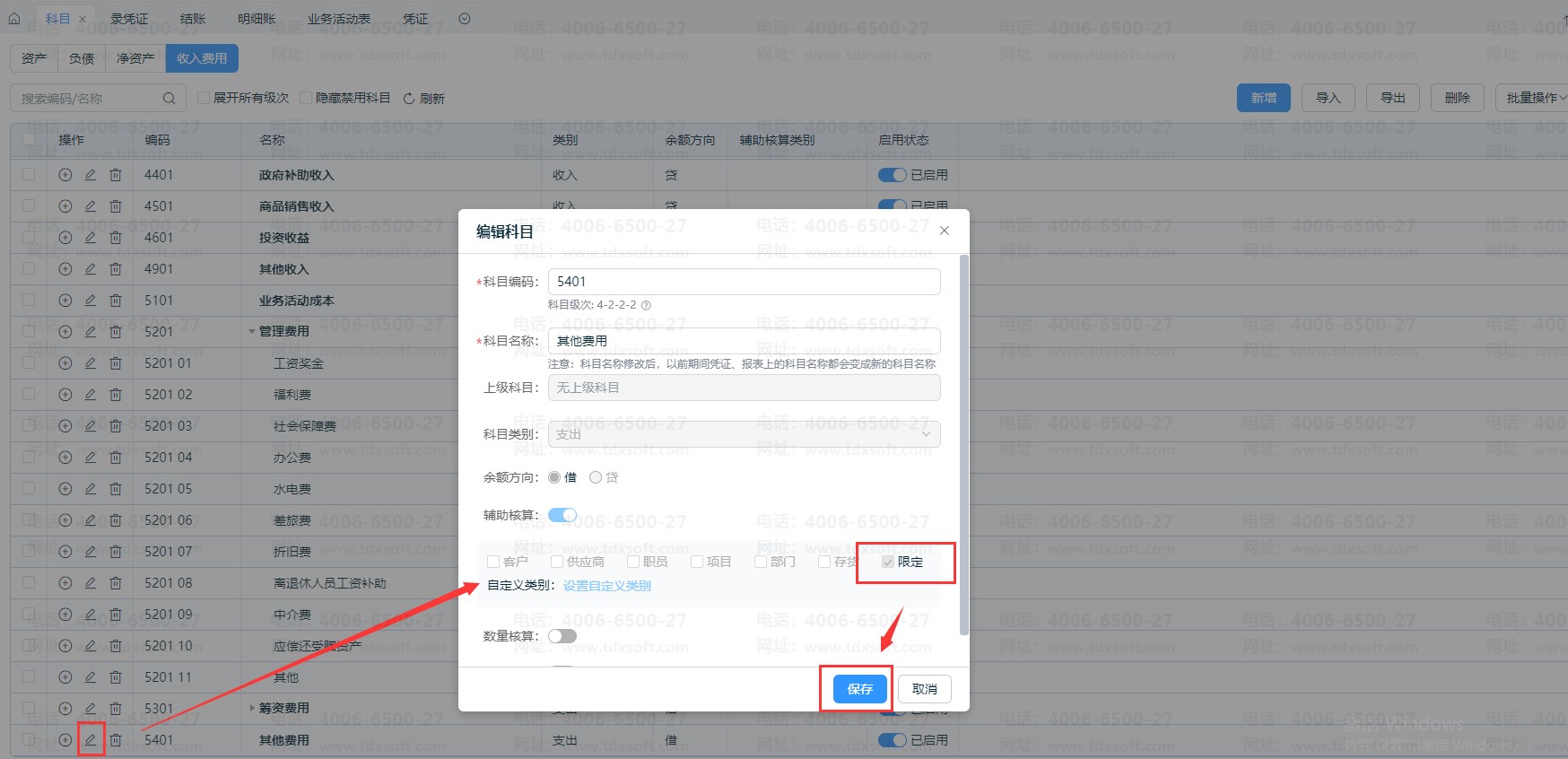Click the delete trash icon for row 4401

pos(116,175)
